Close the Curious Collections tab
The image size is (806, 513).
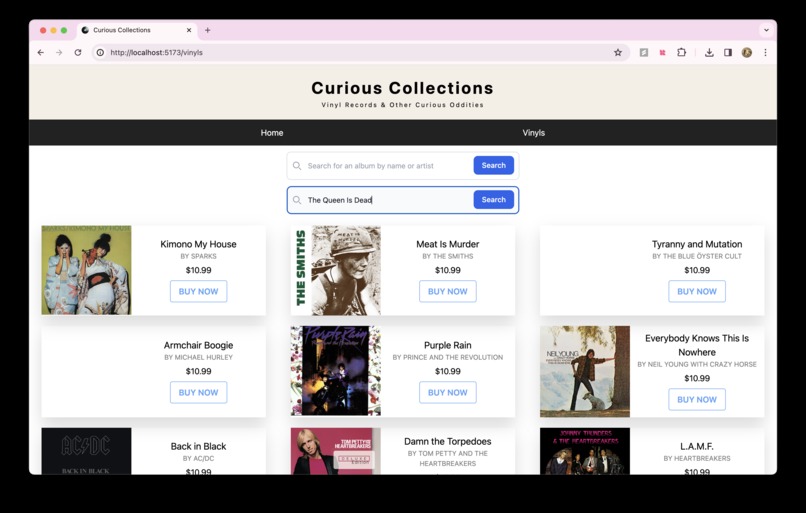pyautogui.click(x=189, y=30)
